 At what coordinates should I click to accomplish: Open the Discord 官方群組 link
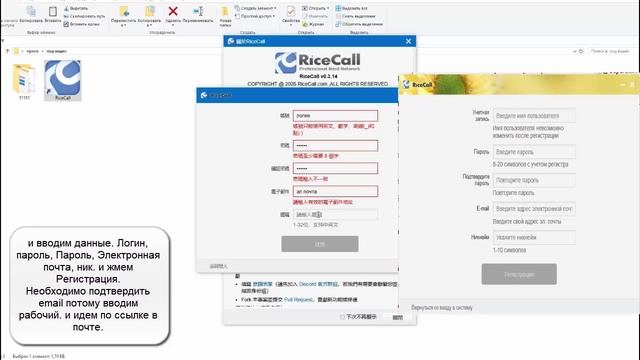(318, 284)
